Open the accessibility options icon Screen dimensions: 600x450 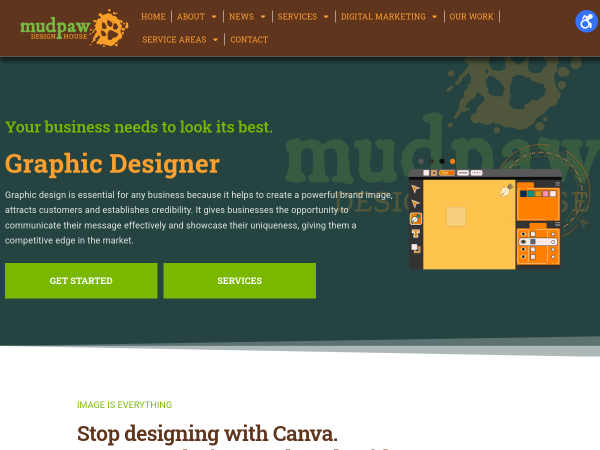[586, 21]
